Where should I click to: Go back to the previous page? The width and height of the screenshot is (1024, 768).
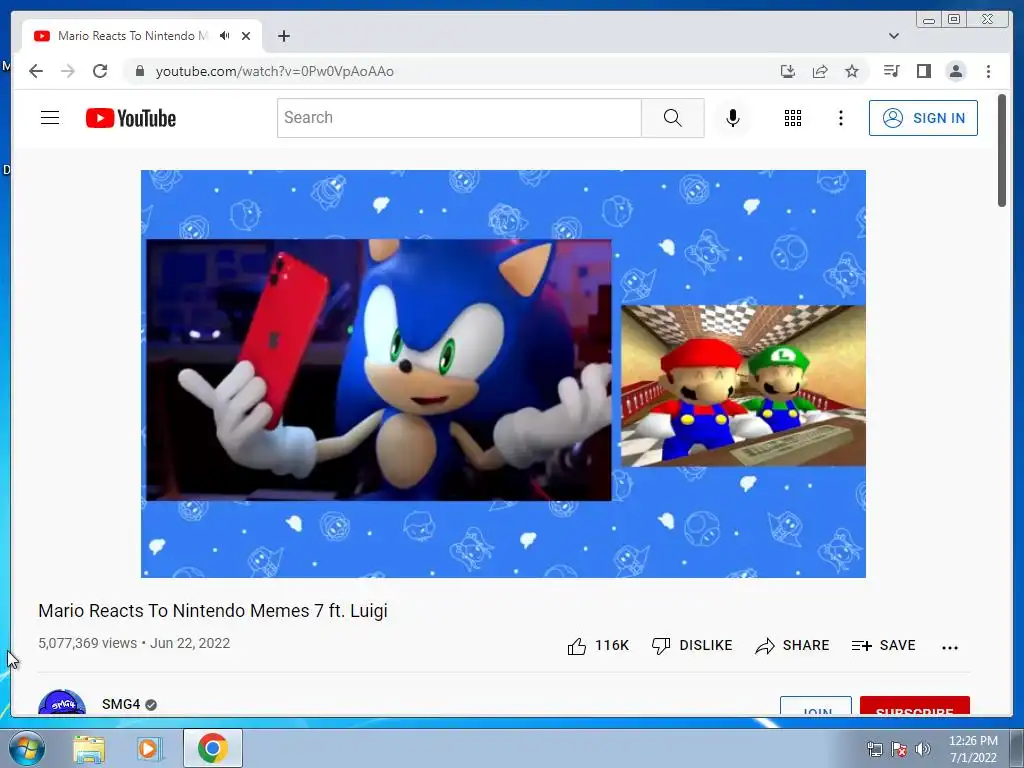click(36, 71)
